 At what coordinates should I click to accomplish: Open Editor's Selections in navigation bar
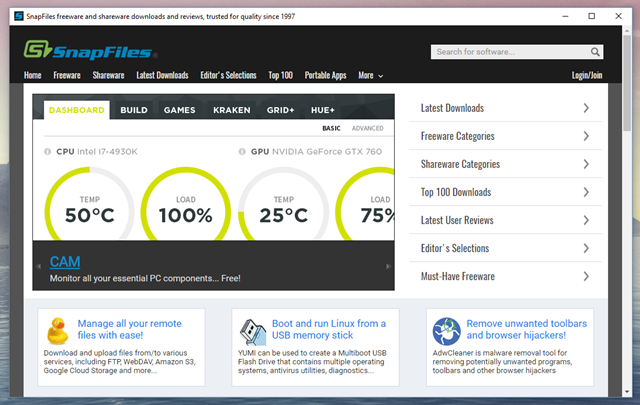pyautogui.click(x=228, y=76)
